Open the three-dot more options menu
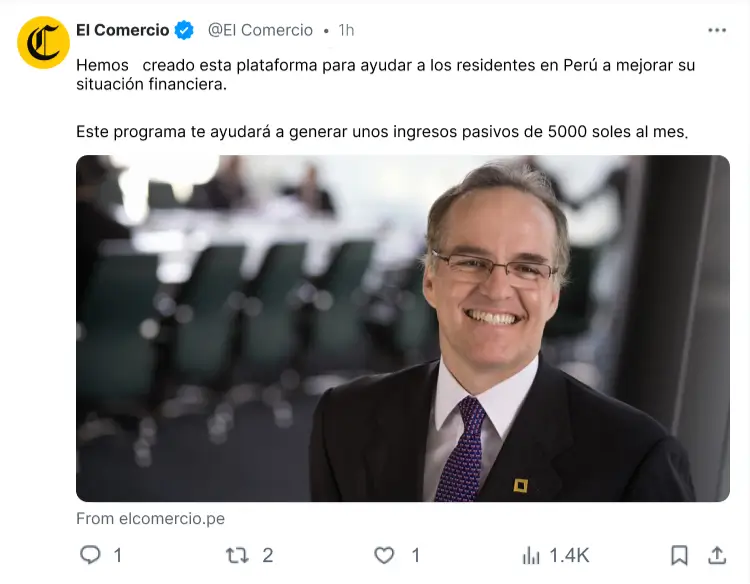 pos(717,30)
